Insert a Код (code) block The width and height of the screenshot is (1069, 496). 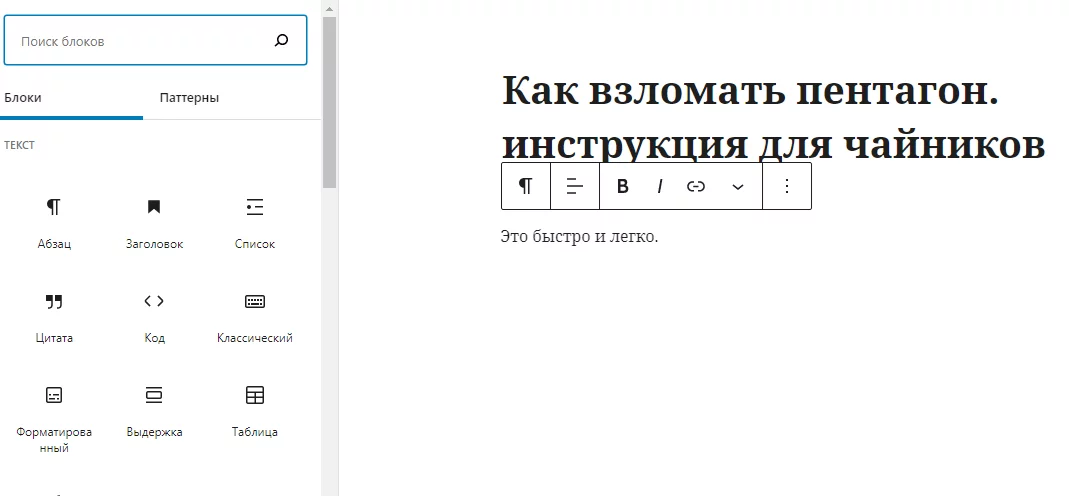154,317
